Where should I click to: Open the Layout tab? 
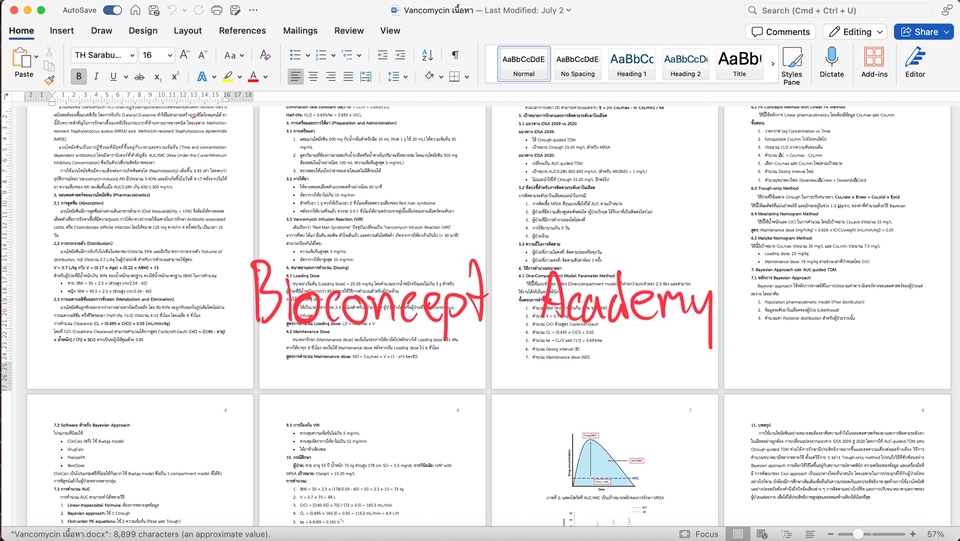[x=187, y=31]
